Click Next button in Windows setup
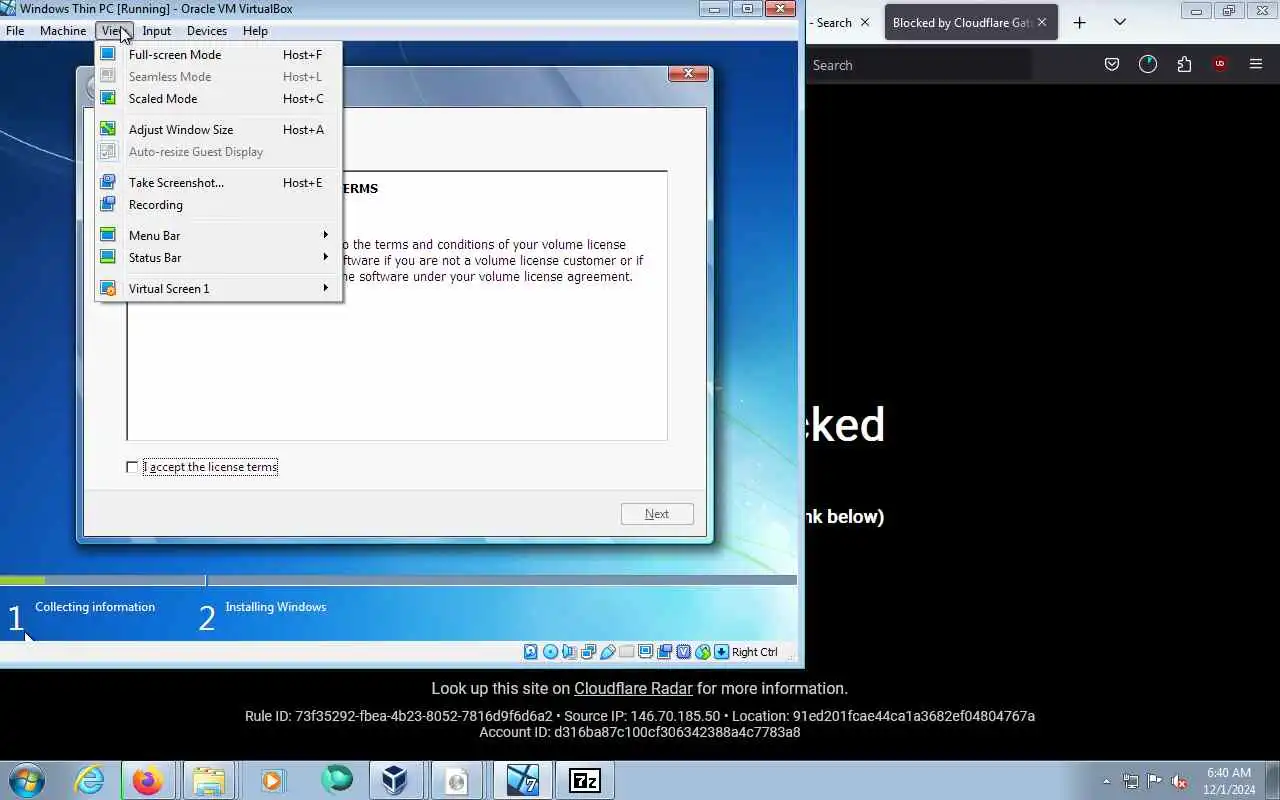 (x=657, y=514)
